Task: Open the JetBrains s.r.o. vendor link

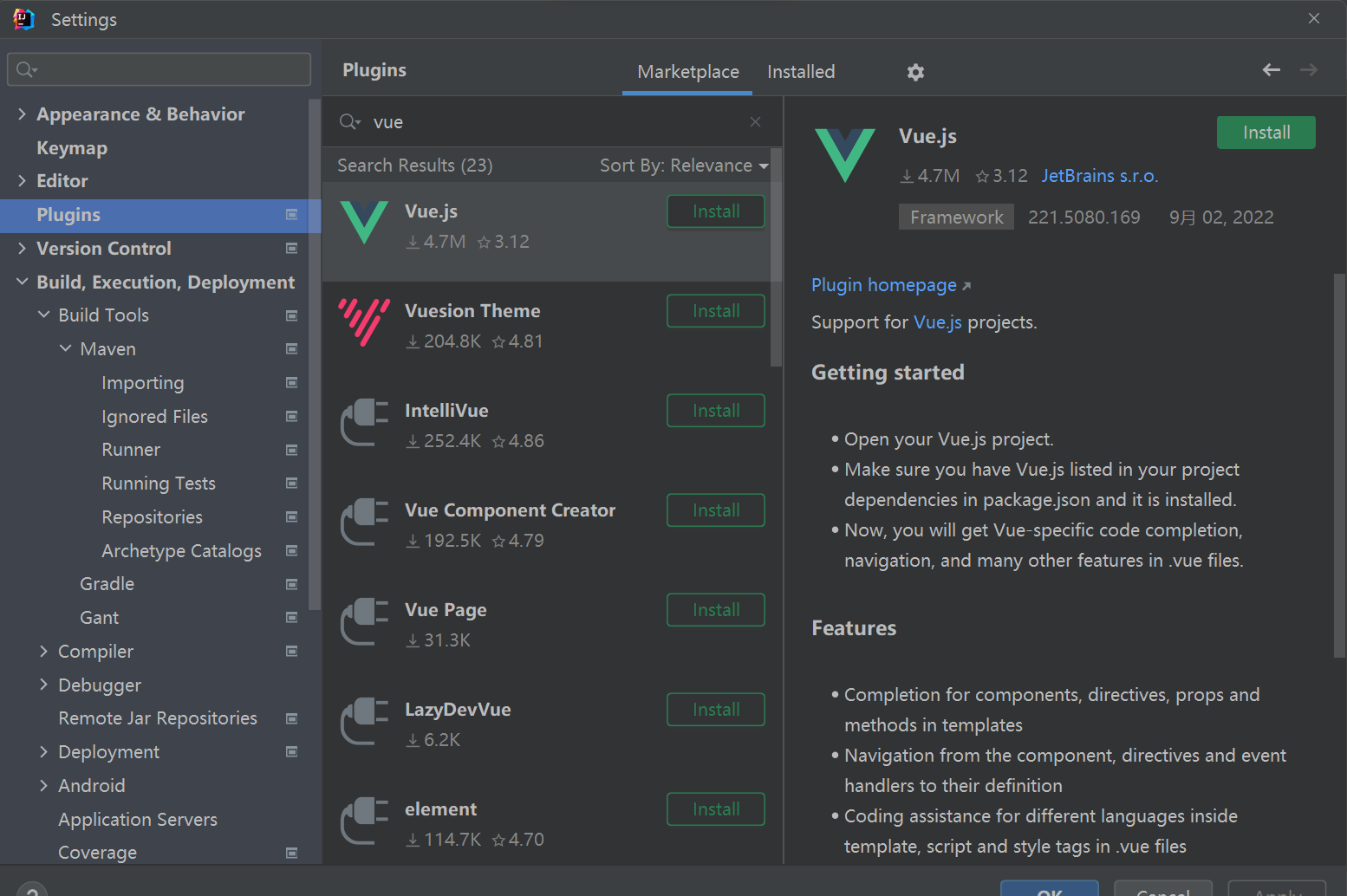Action: pyautogui.click(x=1099, y=176)
